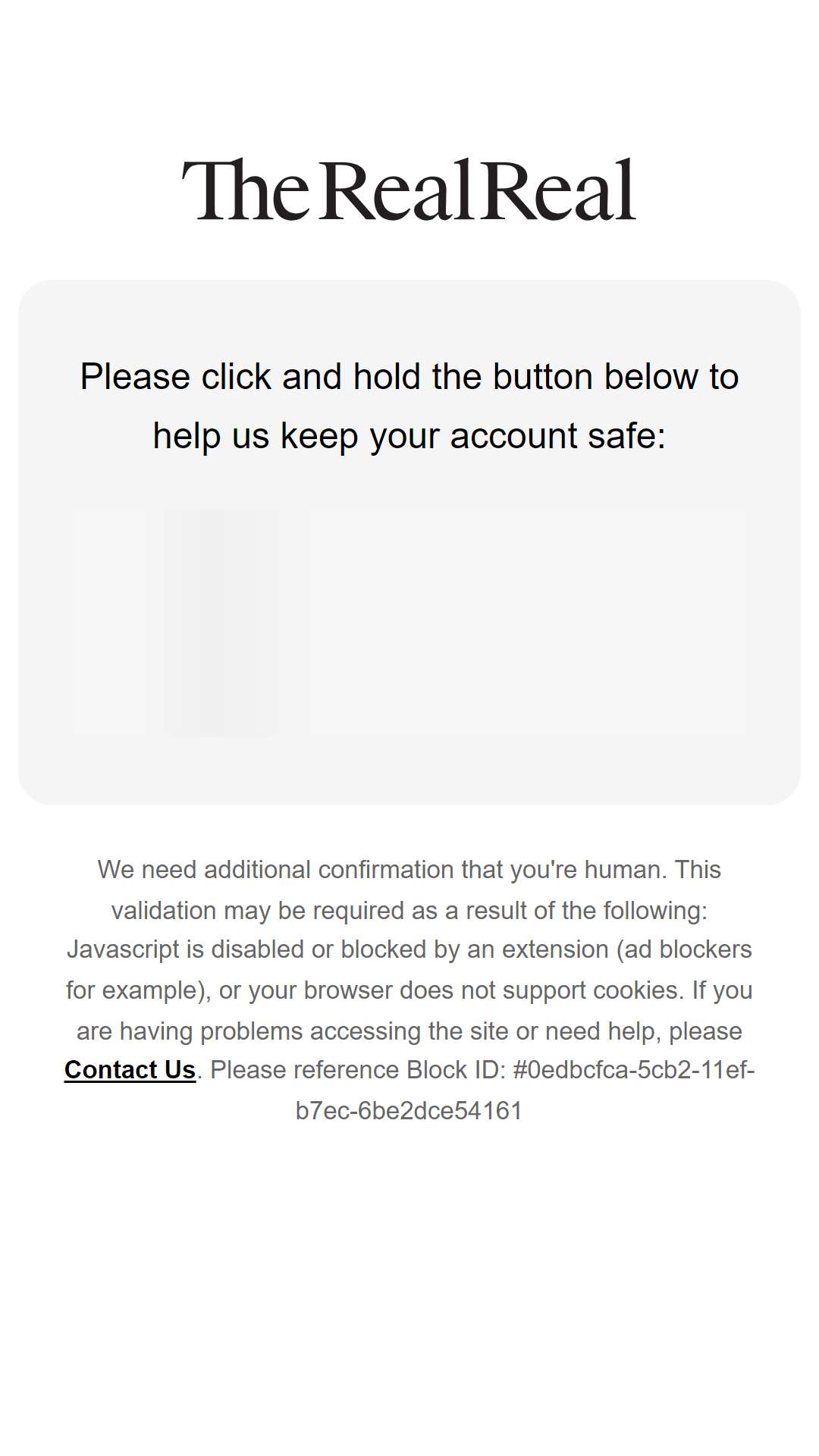Viewport: 819px width, 1456px height.
Task: Click the darker shimmer stripe in the loading button
Action: click(x=221, y=622)
